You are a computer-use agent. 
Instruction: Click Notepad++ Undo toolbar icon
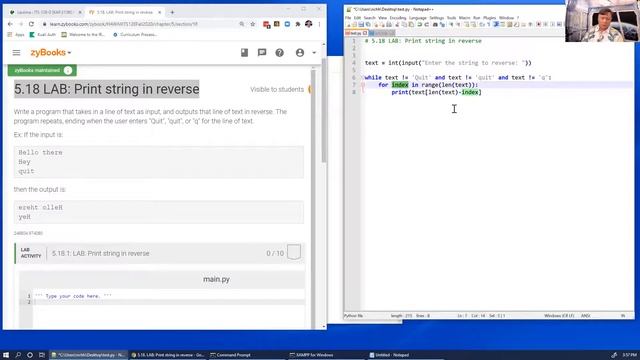420,25
